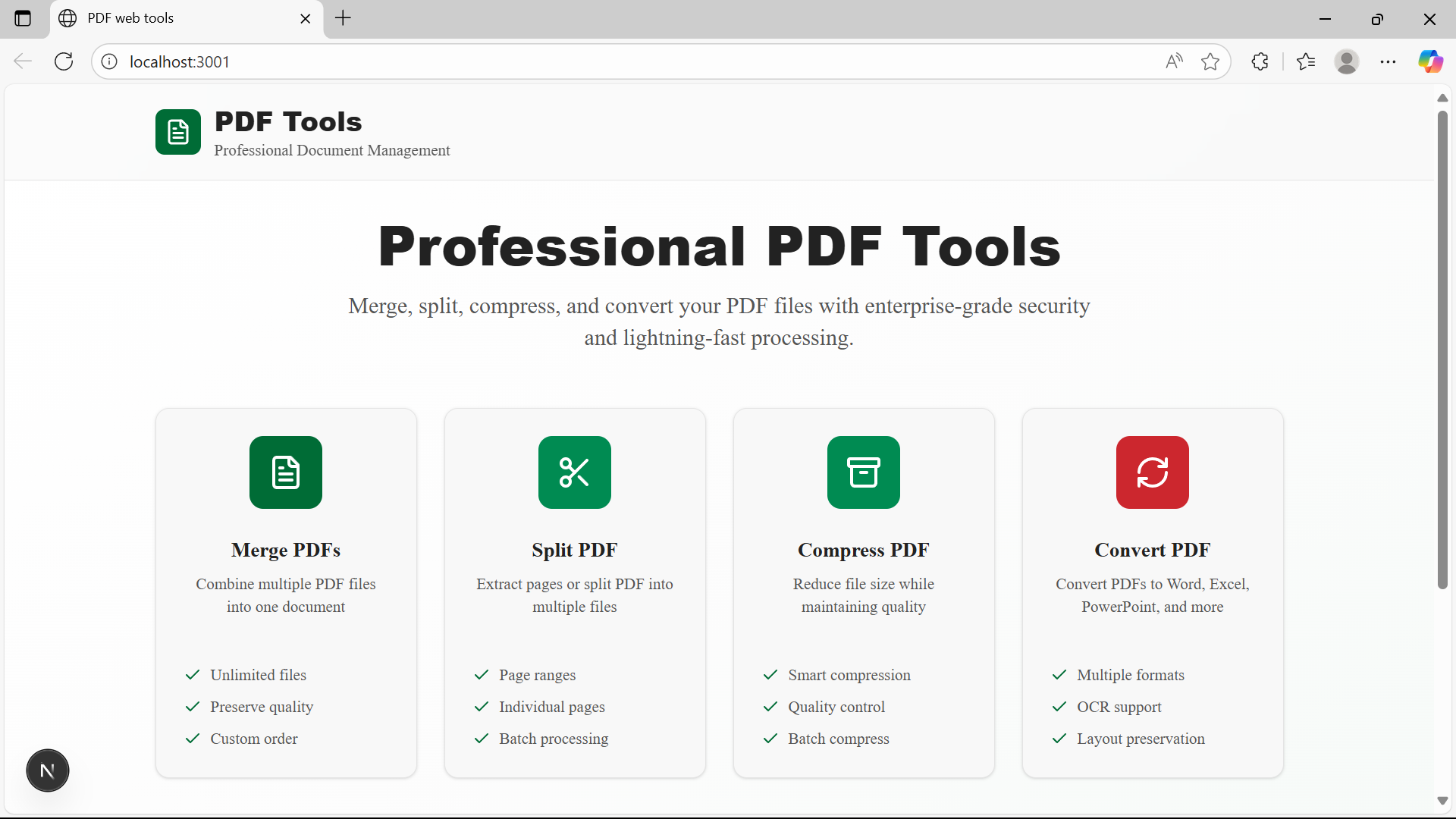Image resolution: width=1456 pixels, height=819 pixels.
Task: Choose the Compress PDF archive box icon
Action: (x=864, y=472)
